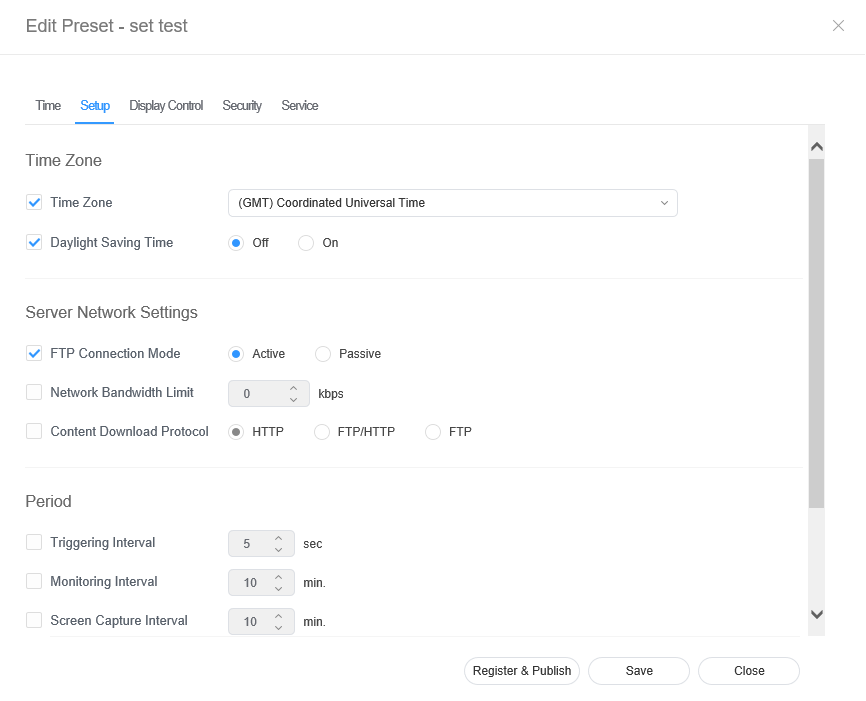Increase the Network Bandwidth Limit value
The height and width of the screenshot is (701, 866).
pyautogui.click(x=293, y=388)
